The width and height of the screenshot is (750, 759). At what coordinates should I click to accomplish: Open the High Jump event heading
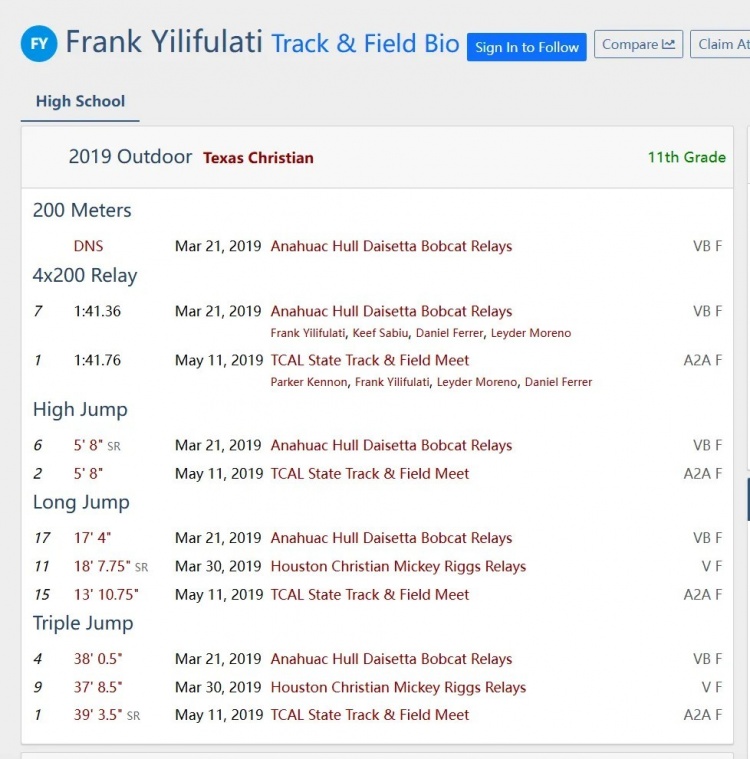(80, 409)
